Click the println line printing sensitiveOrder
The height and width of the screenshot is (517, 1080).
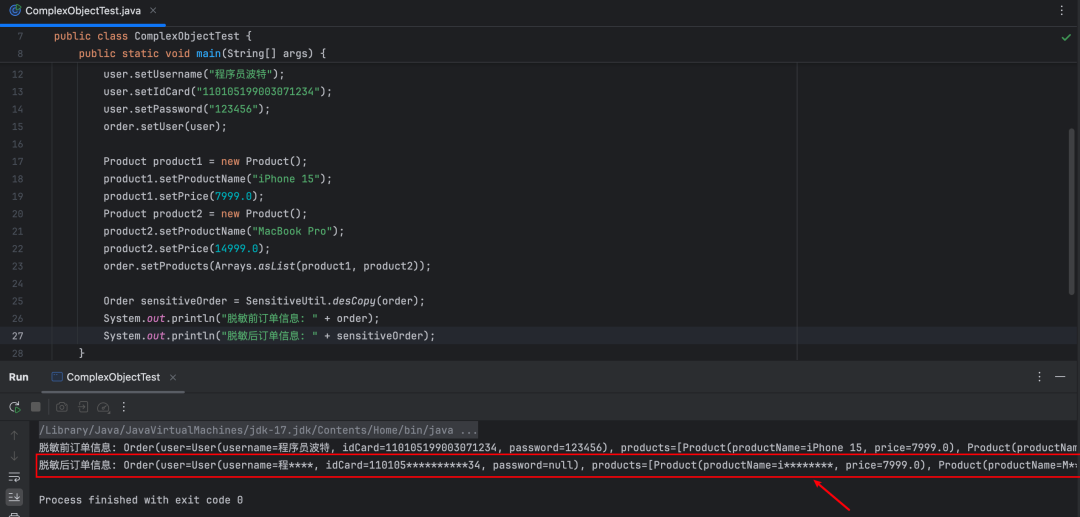point(270,336)
